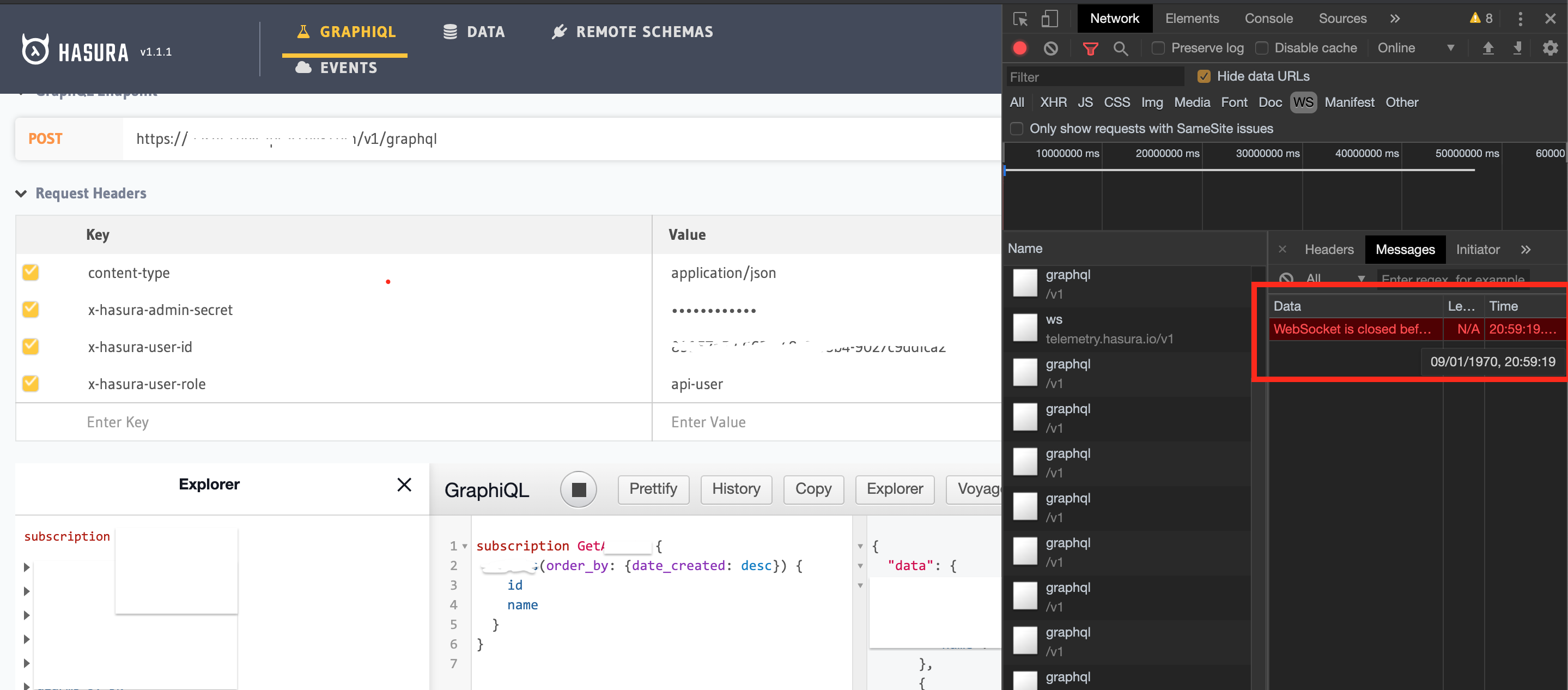Viewport: 1568px width, 690px height.
Task: Open the DATA tab
Action: tap(473, 32)
